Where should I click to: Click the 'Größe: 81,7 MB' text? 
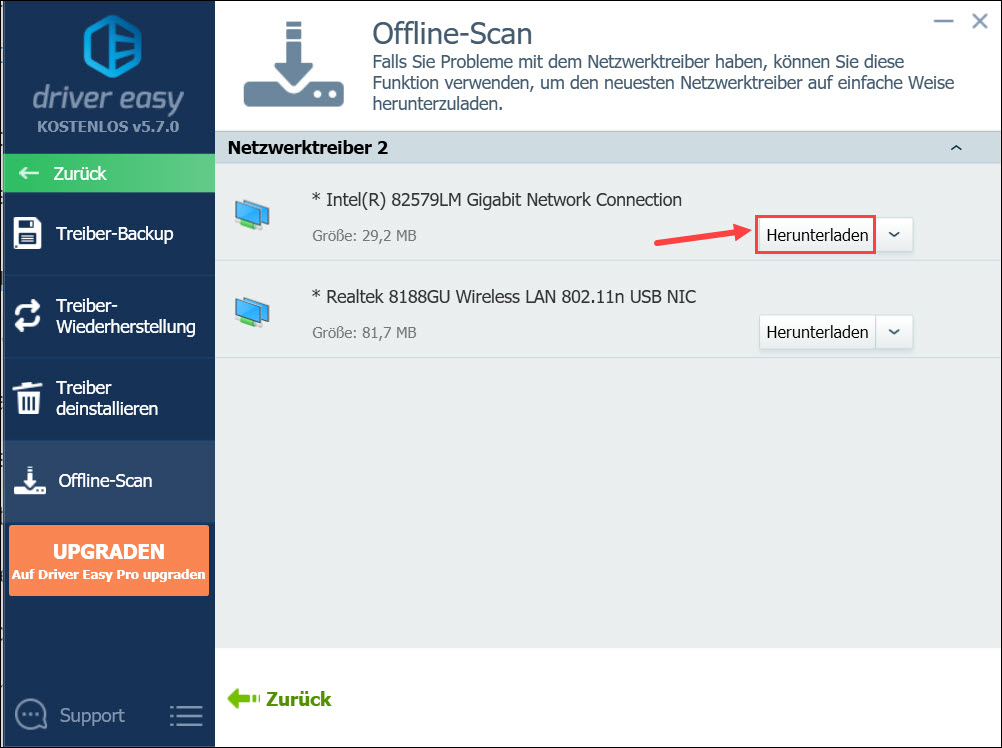click(x=364, y=333)
